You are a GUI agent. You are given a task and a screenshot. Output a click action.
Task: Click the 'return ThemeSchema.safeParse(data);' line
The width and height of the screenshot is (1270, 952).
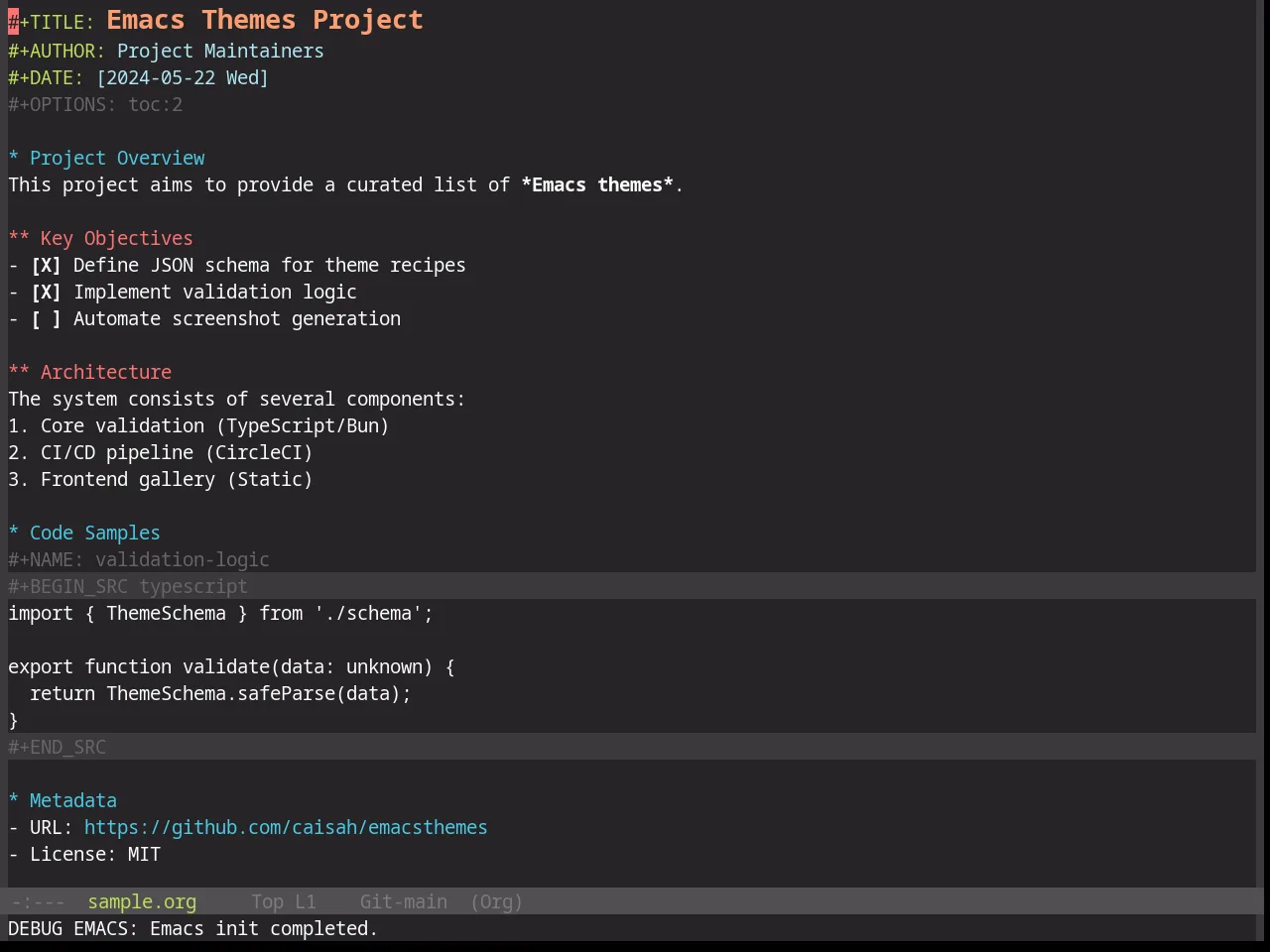pyautogui.click(x=220, y=694)
